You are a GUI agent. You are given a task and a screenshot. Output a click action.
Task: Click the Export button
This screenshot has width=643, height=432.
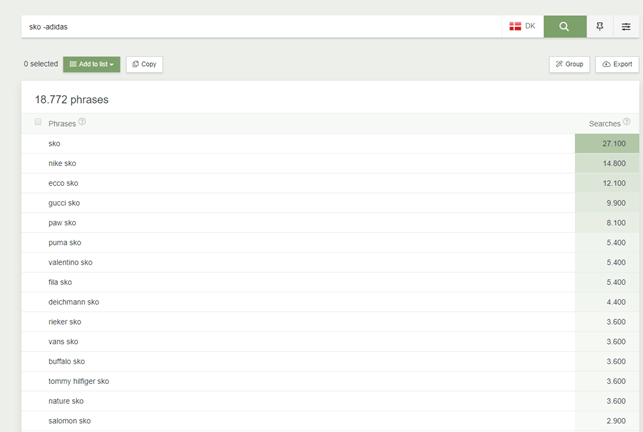pyautogui.click(x=617, y=64)
